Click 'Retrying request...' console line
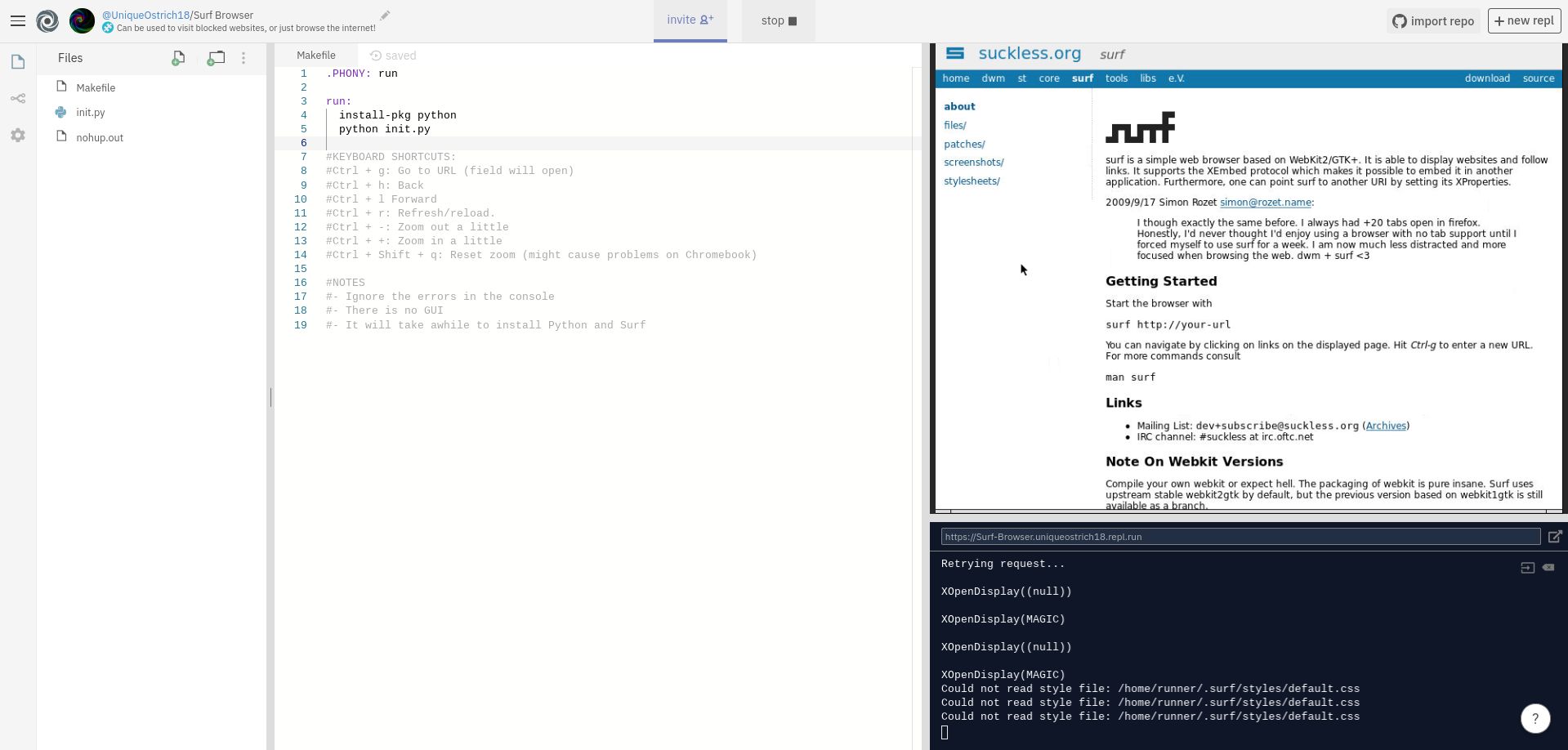 click(x=1003, y=564)
